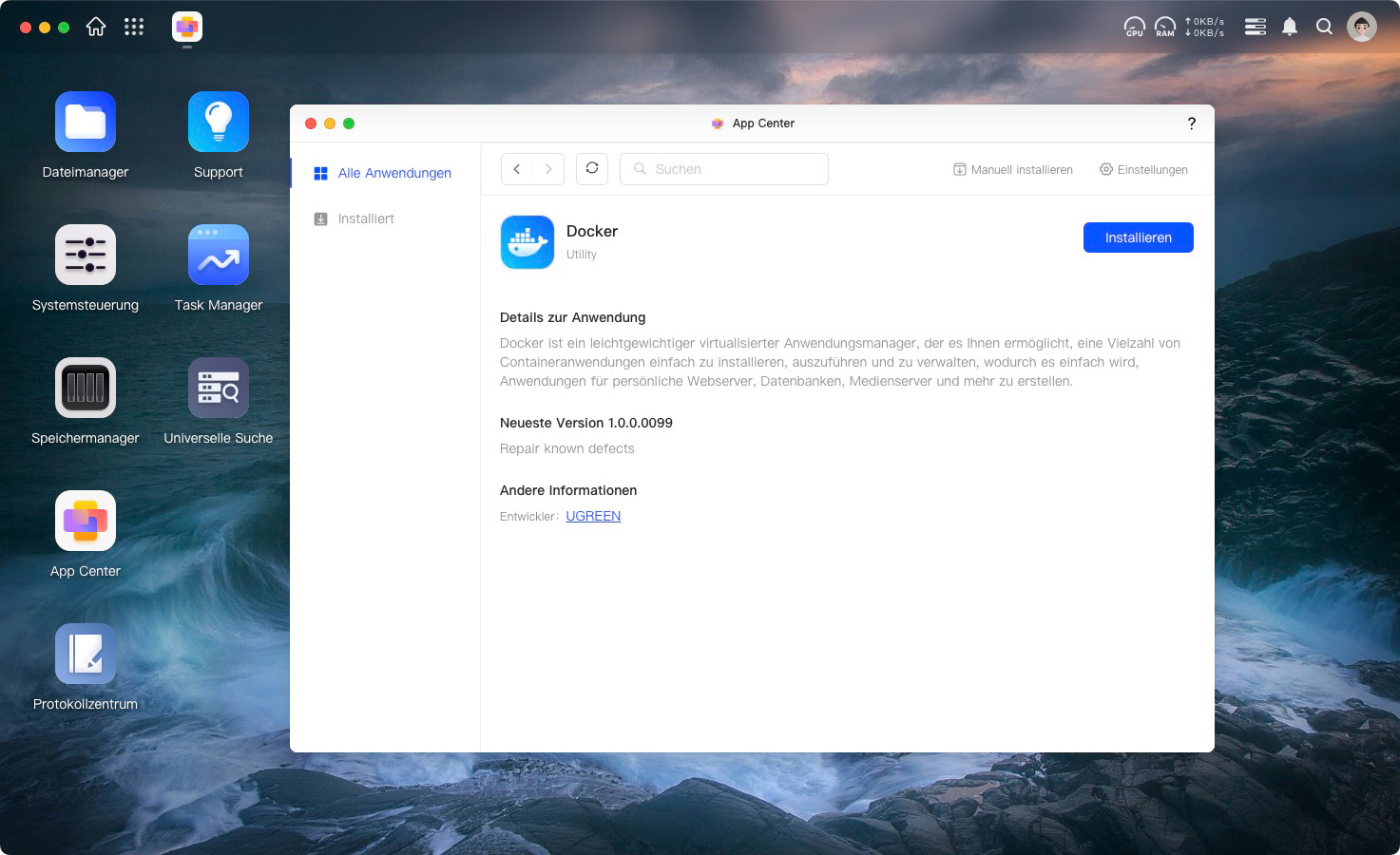This screenshot has width=1400, height=855.
Task: Open Systemsteuerung from the desktop
Action: [x=86, y=255]
